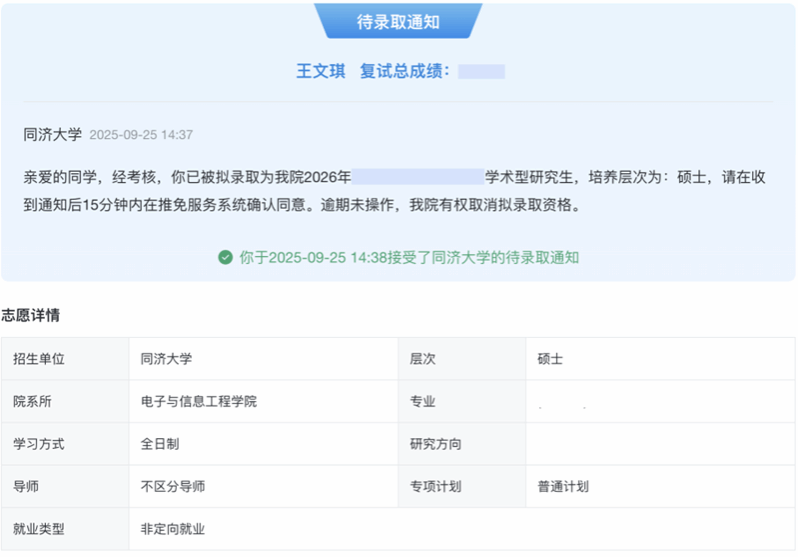Click the redacted score field

click(481, 72)
